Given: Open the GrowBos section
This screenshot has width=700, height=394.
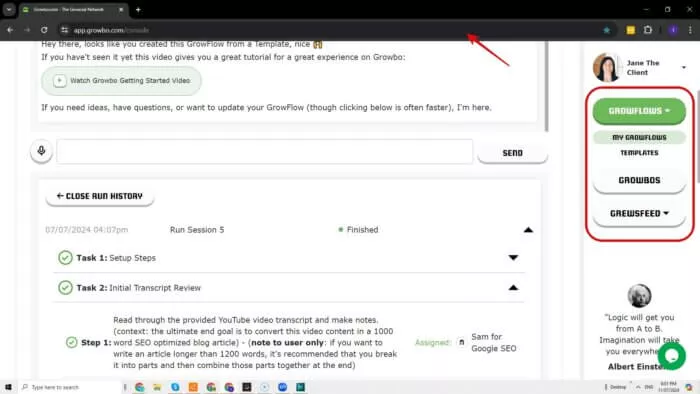Looking at the screenshot, I should 639,180.
